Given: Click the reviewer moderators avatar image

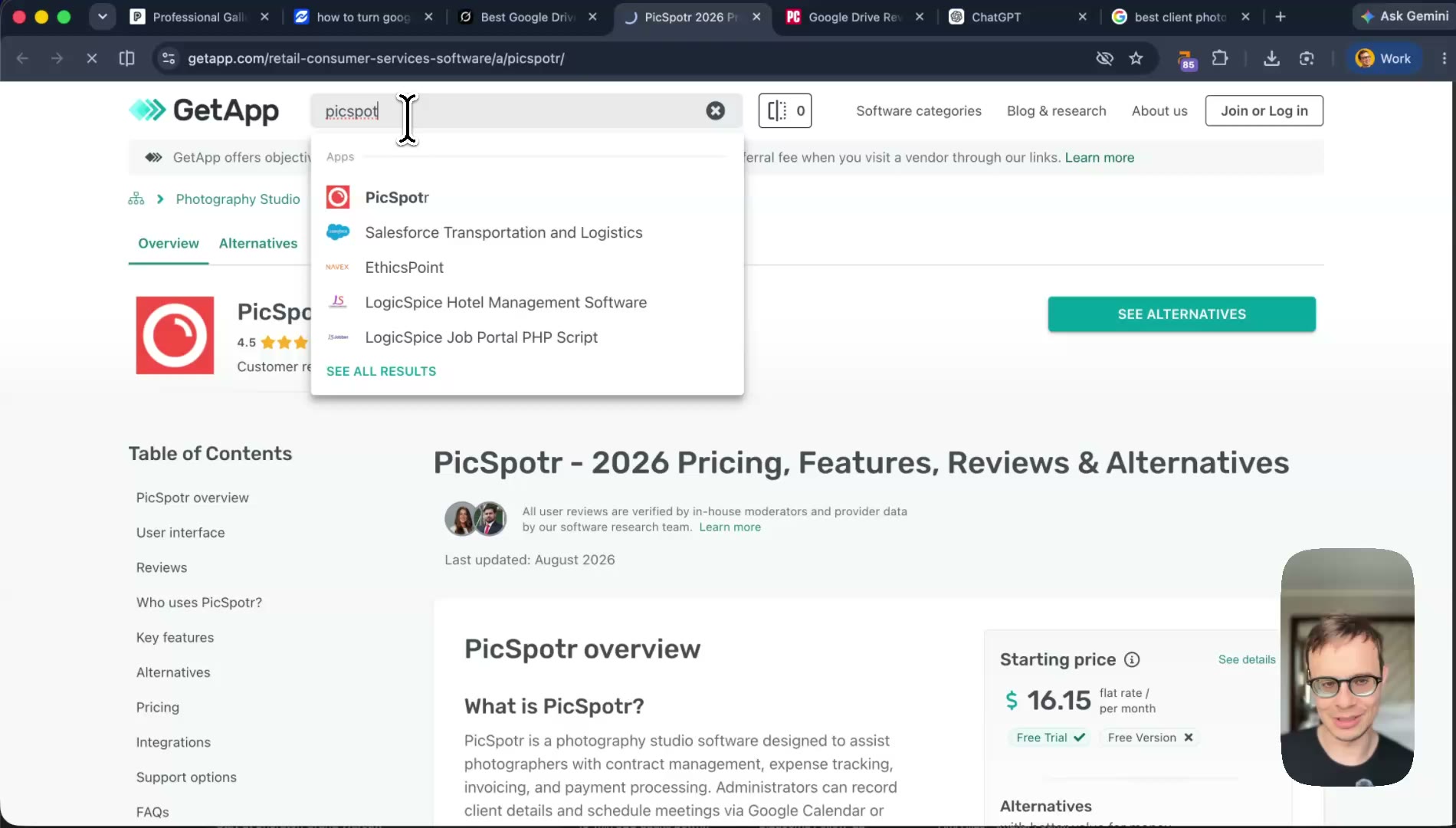Looking at the screenshot, I should pyautogui.click(x=475, y=519).
